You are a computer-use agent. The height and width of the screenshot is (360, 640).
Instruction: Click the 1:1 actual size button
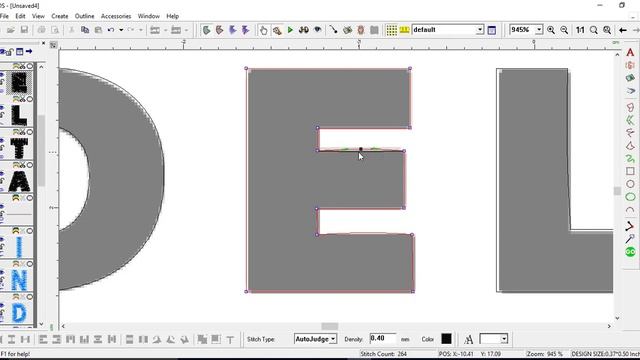click(x=580, y=30)
